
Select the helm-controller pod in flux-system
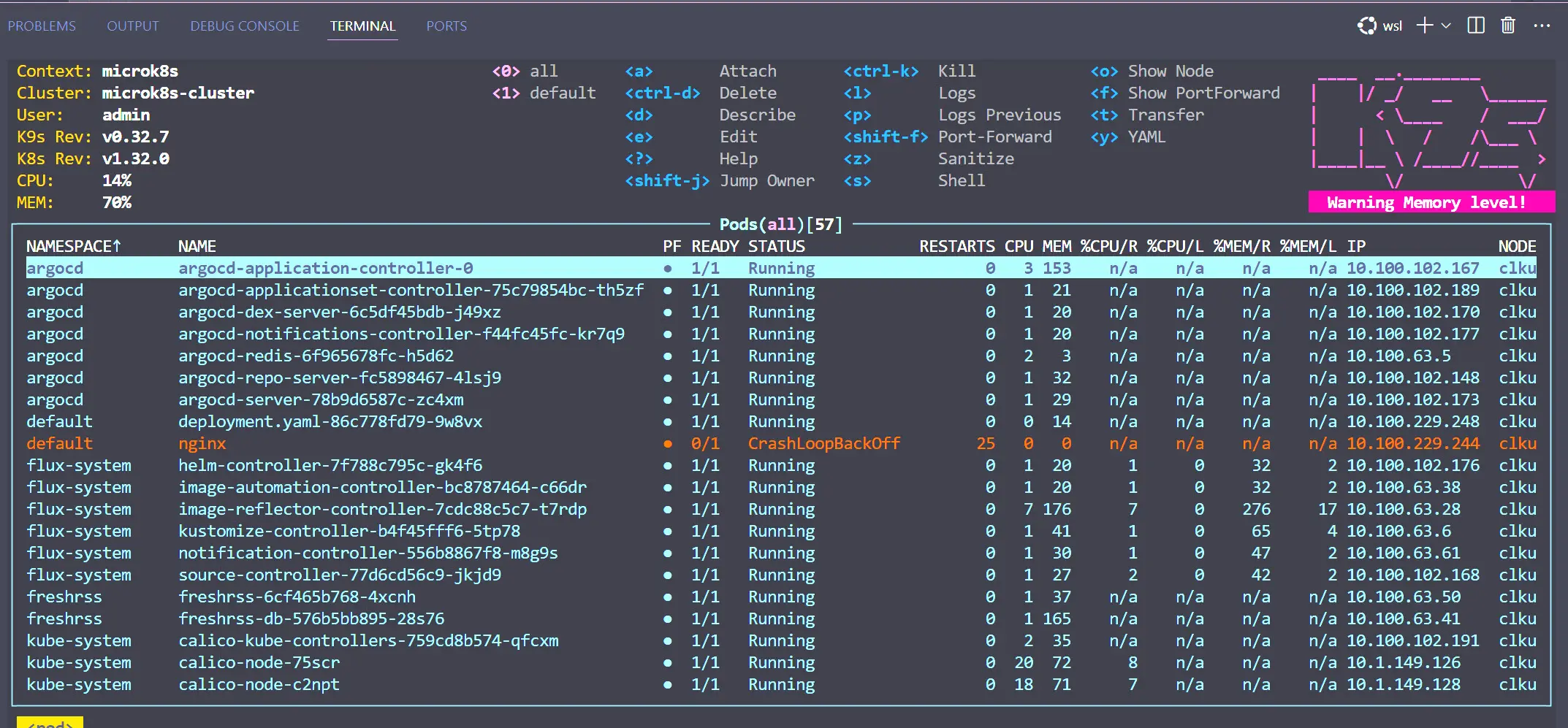[330, 465]
